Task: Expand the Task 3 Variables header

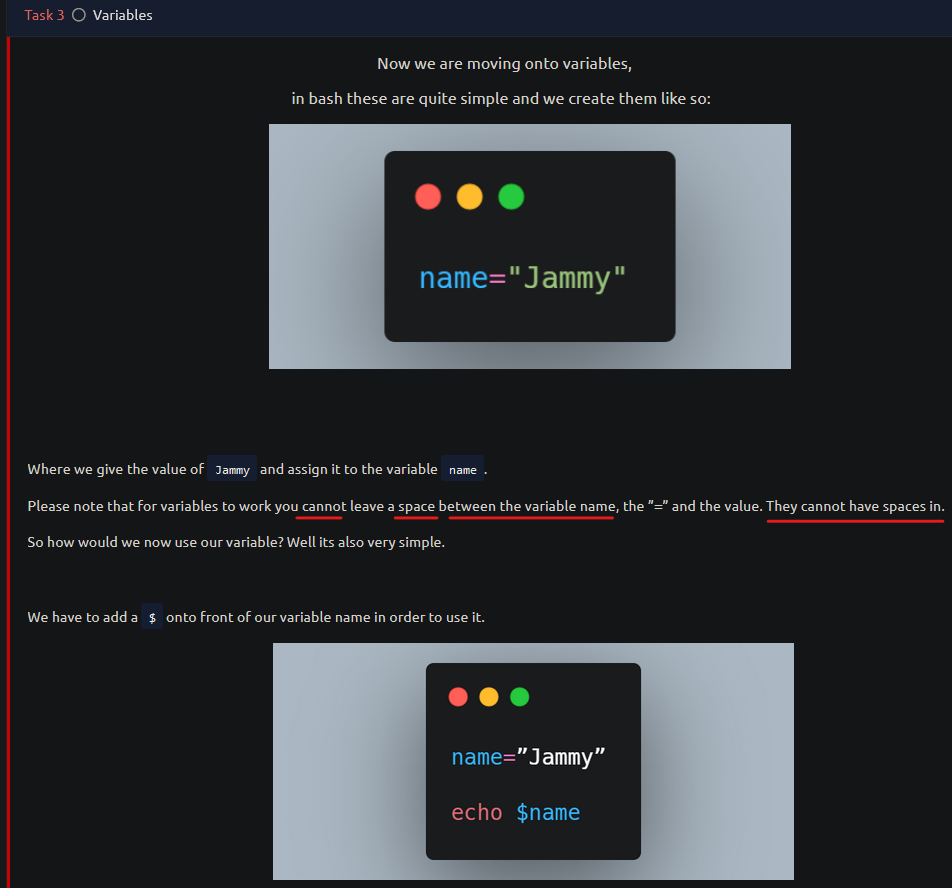Action: pyautogui.click(x=479, y=16)
